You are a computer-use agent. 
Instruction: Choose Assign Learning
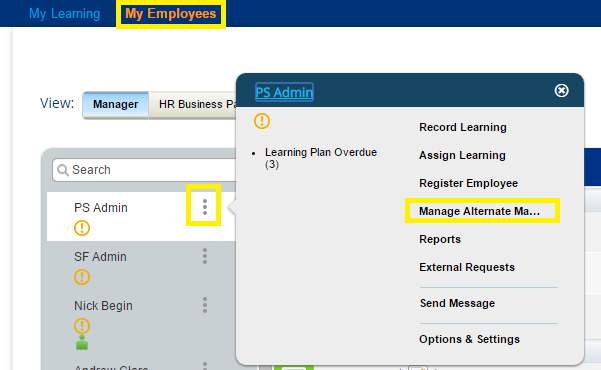tap(462, 155)
